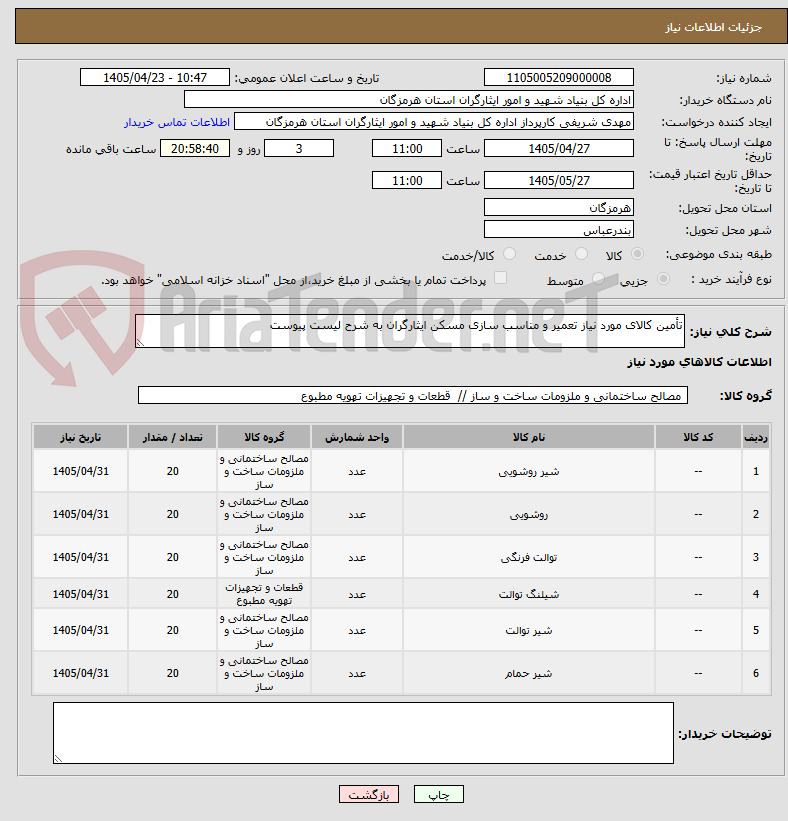Click the response deadline date 1405/04/27 field

(x=559, y=149)
